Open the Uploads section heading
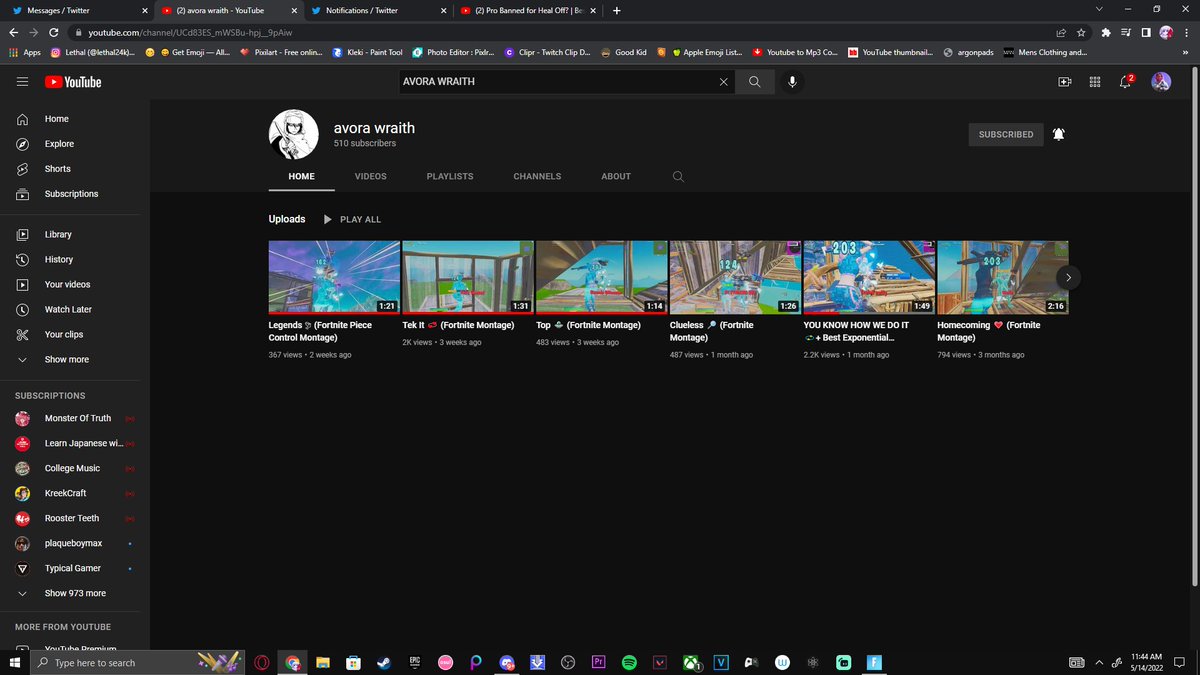The height and width of the screenshot is (675, 1200). (287, 219)
